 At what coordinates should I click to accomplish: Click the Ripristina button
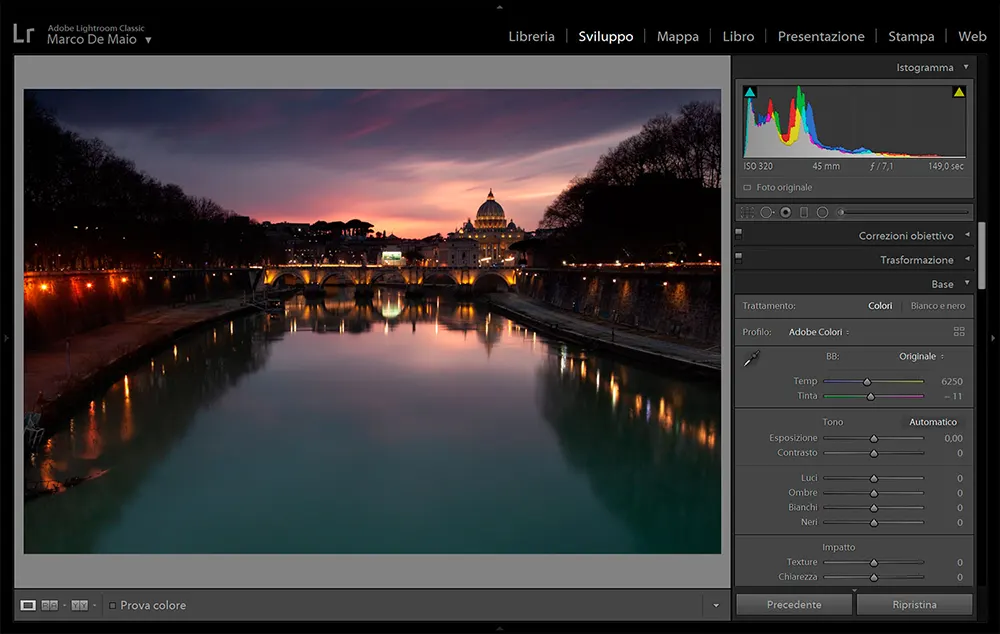914,604
